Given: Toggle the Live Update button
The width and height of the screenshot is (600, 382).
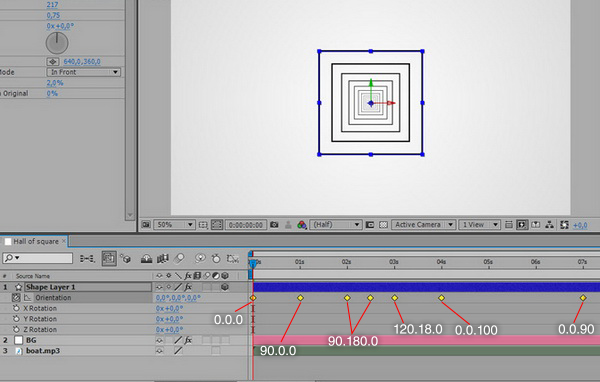Looking at the screenshot, I should coord(109,259).
